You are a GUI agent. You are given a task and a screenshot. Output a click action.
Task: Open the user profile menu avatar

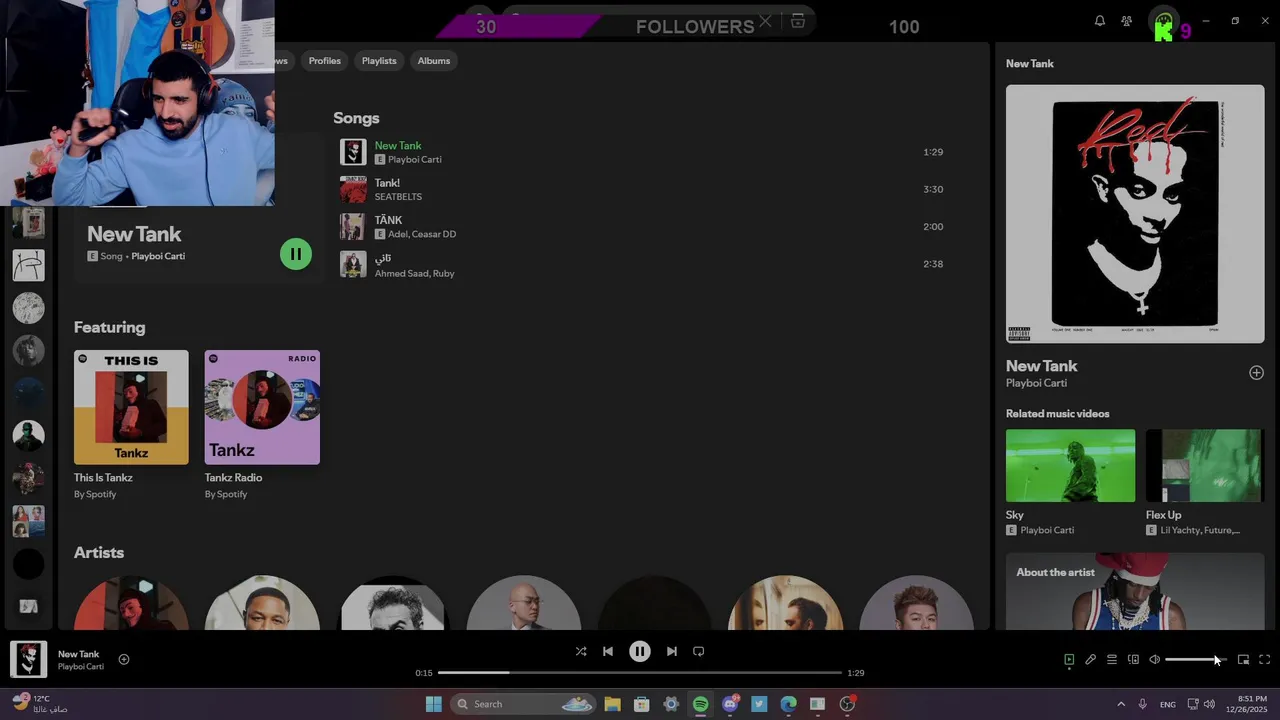point(1164,22)
